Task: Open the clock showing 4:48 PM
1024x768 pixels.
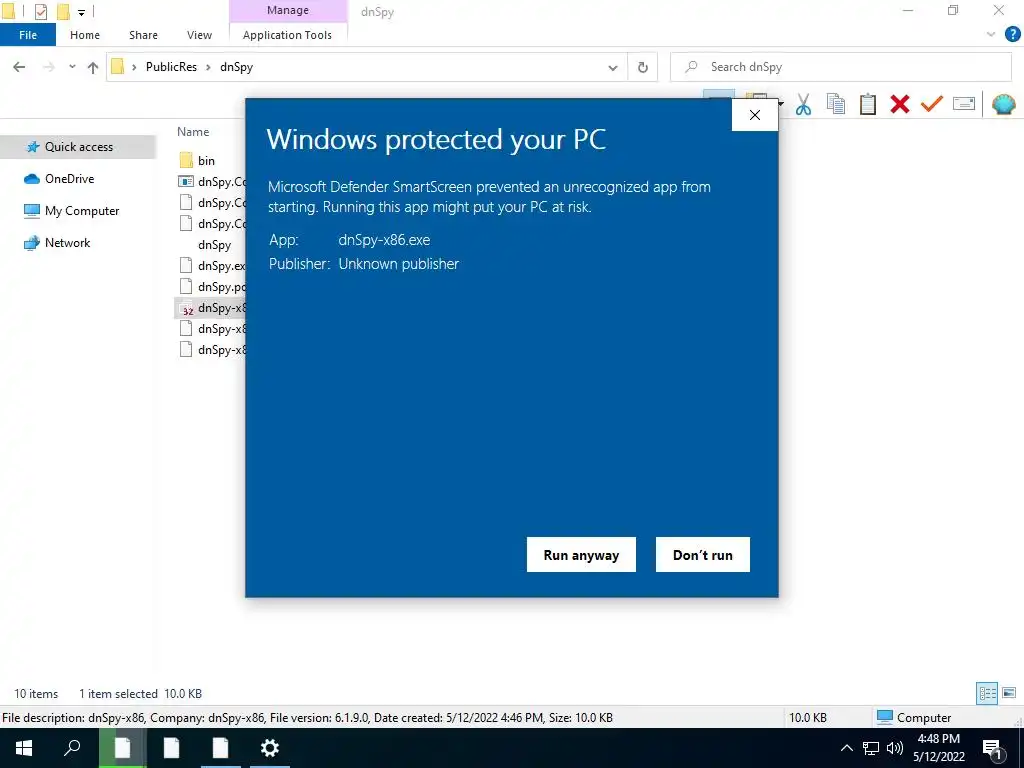Action: [x=938, y=748]
